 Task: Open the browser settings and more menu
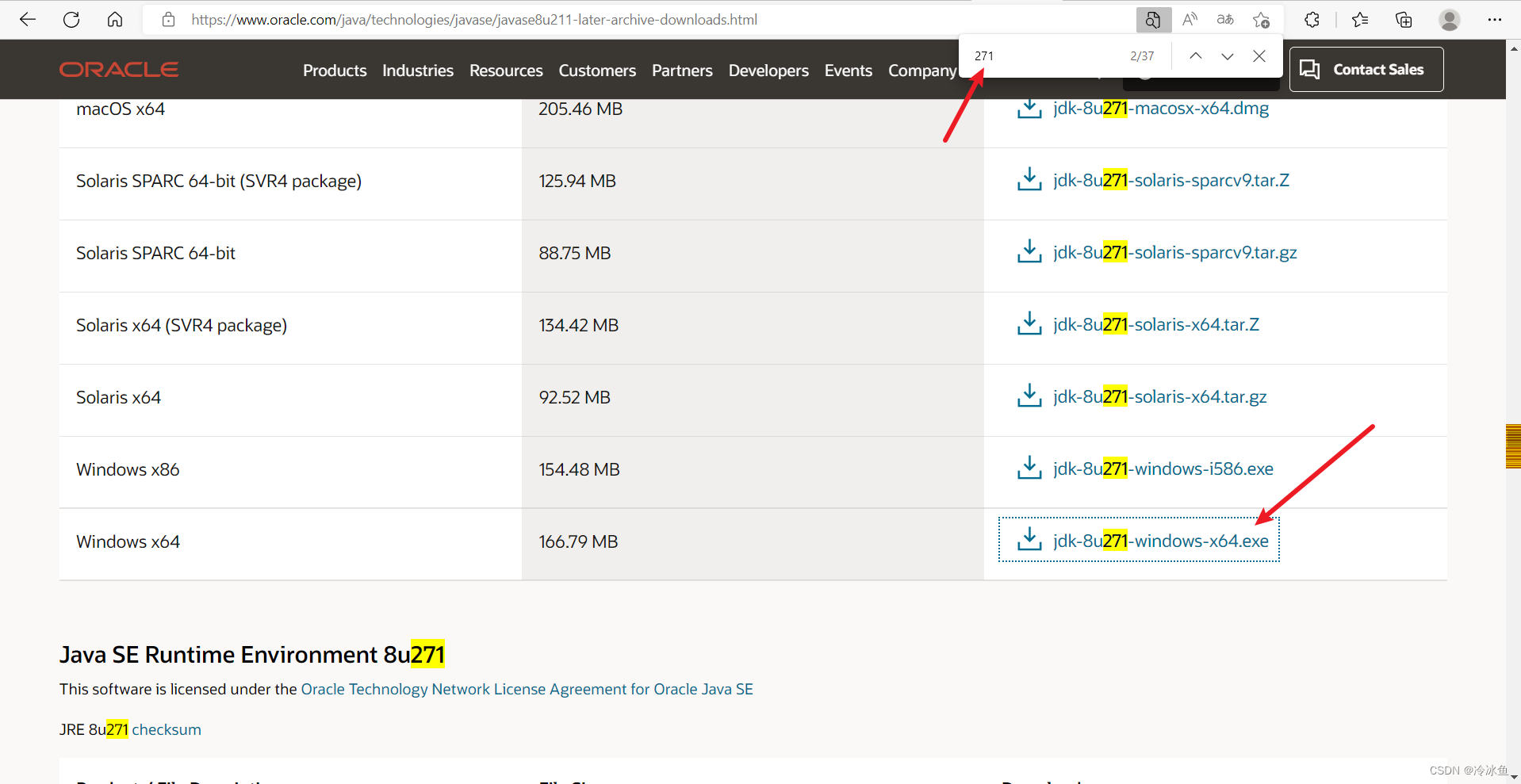click(1495, 20)
